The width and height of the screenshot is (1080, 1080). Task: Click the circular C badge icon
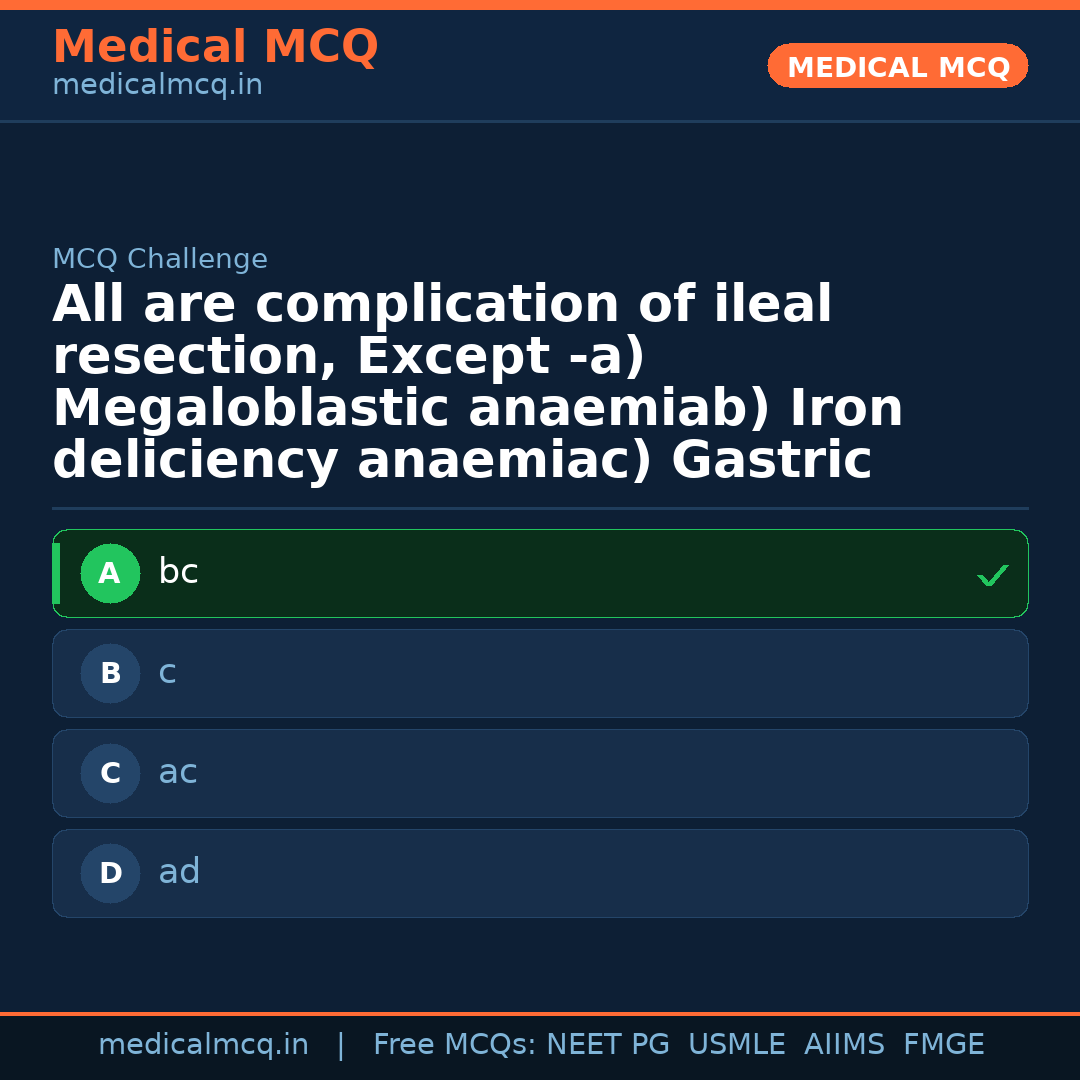110,773
